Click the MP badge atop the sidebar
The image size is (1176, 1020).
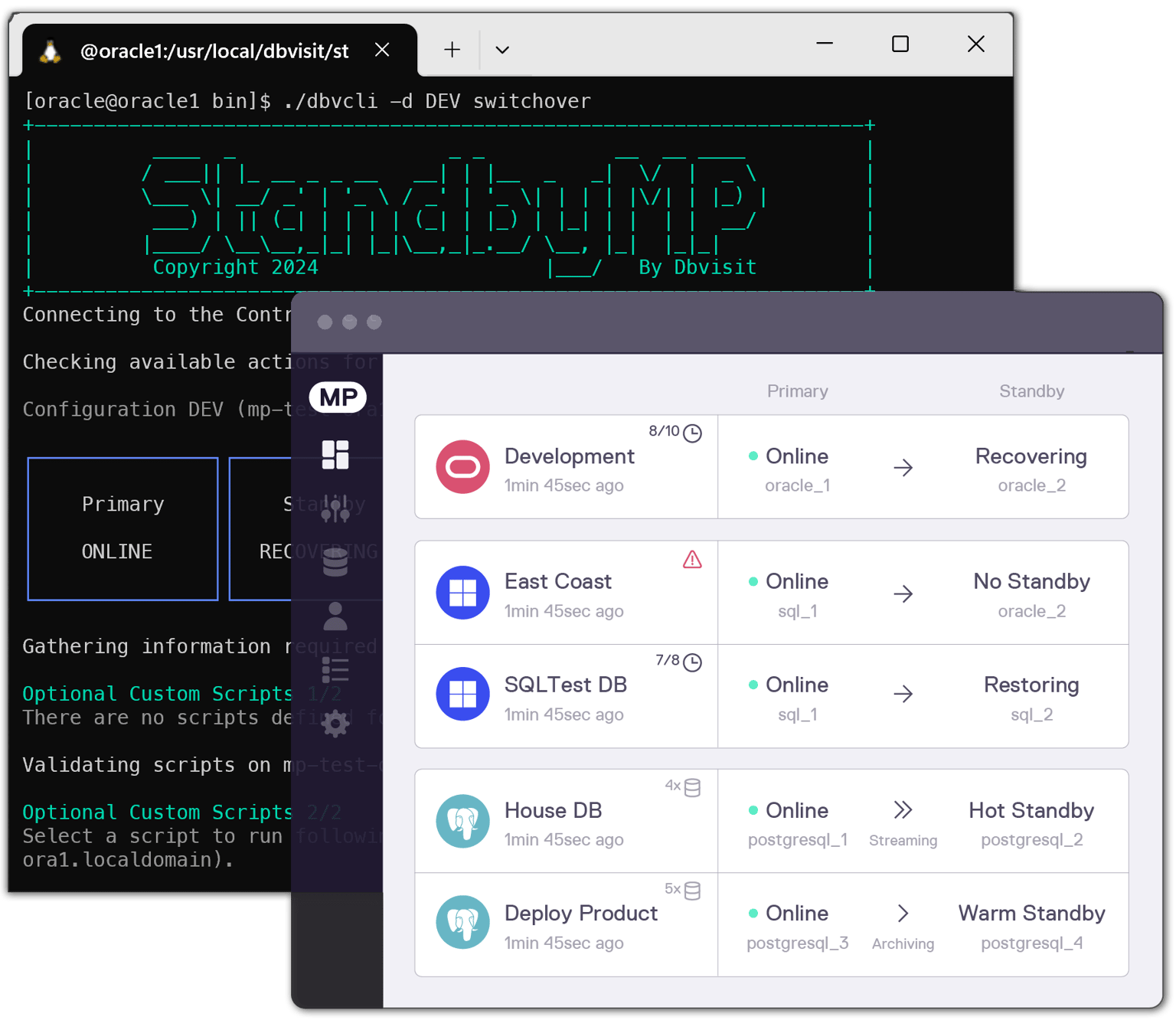[338, 397]
